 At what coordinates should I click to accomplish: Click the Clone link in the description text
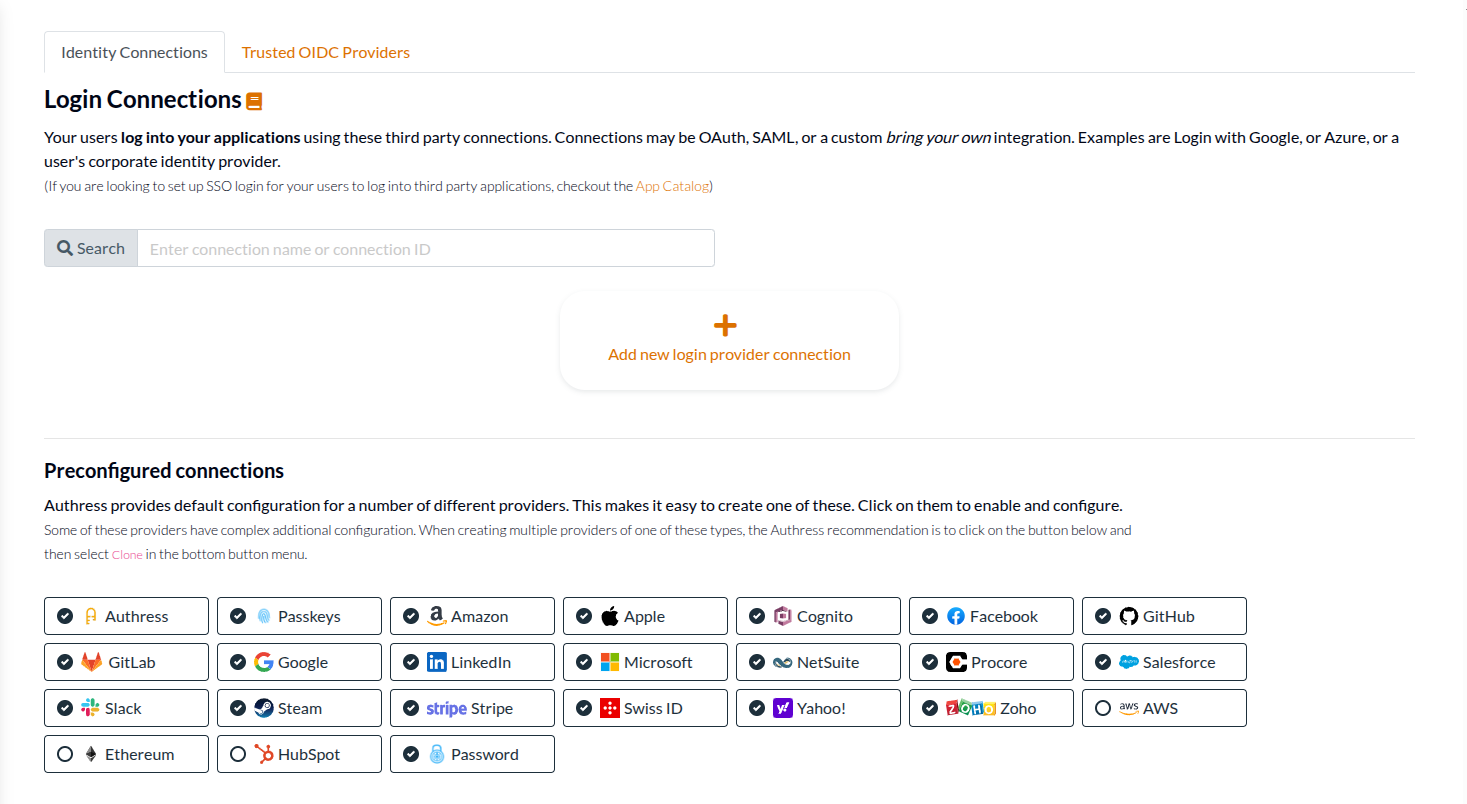[x=126, y=554]
